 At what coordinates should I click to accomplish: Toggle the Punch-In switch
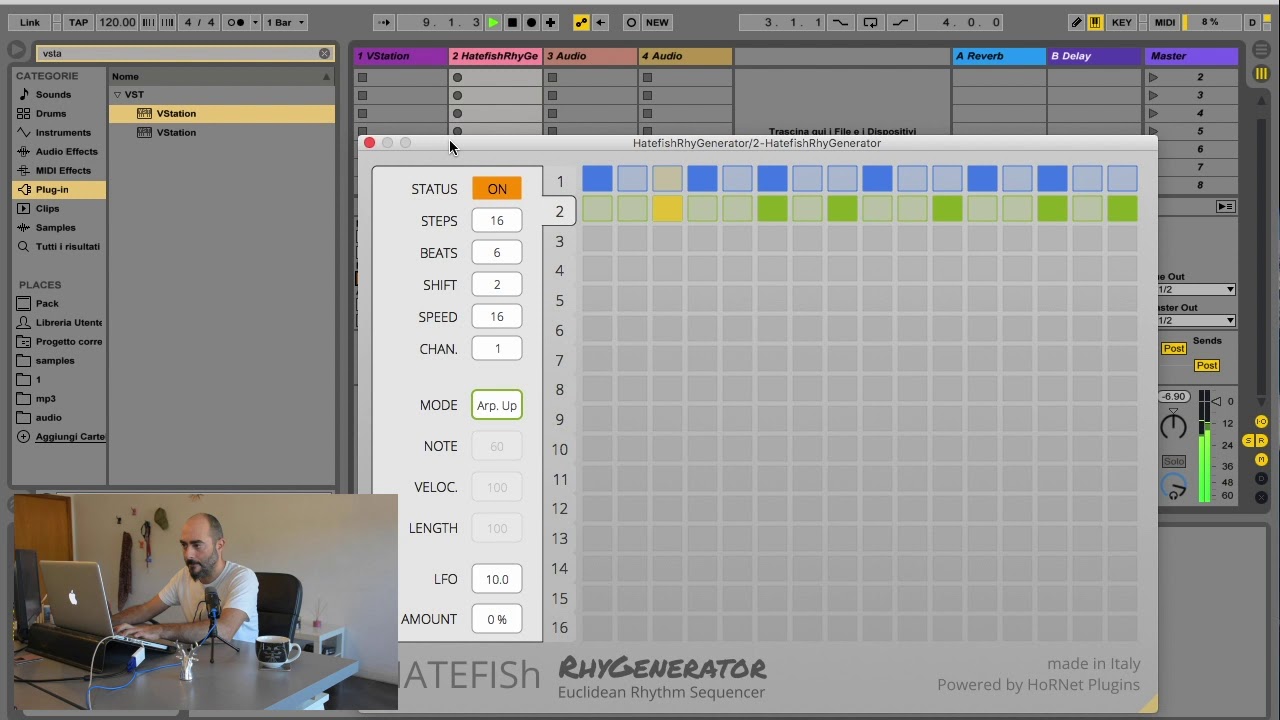840,22
